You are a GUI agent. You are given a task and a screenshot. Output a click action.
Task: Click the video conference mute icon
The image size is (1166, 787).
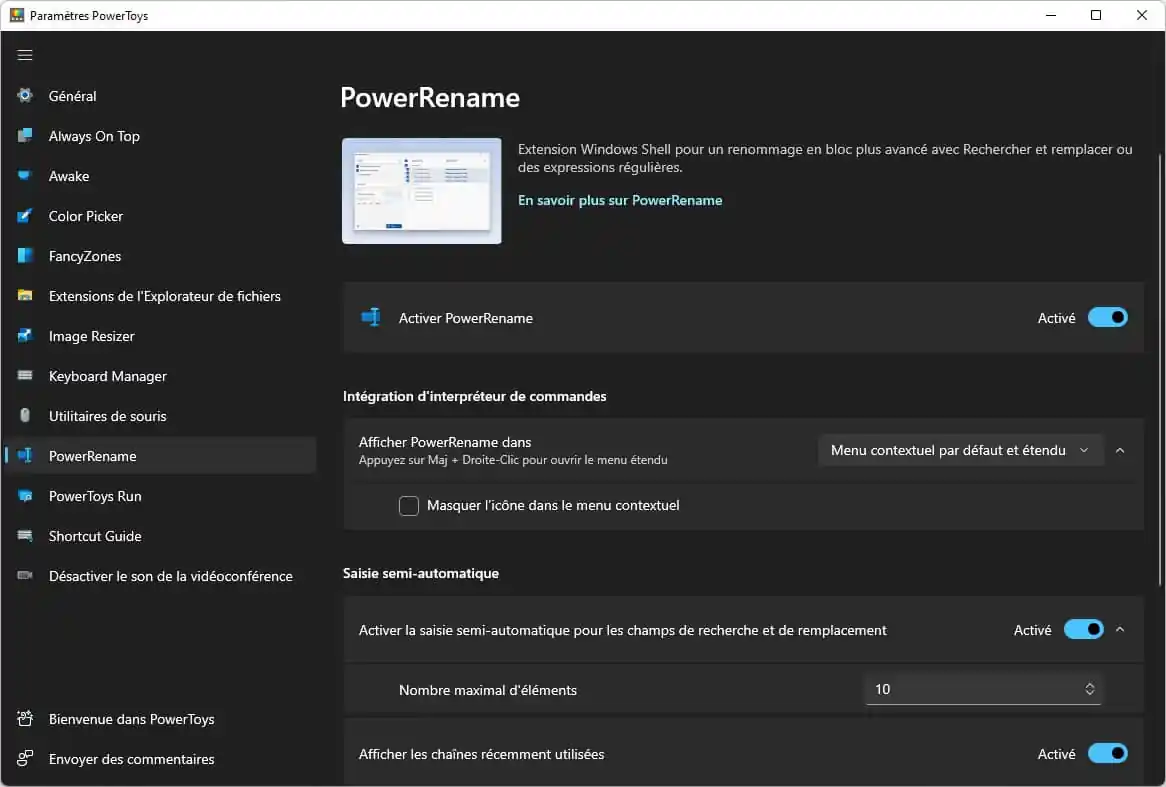click(25, 575)
